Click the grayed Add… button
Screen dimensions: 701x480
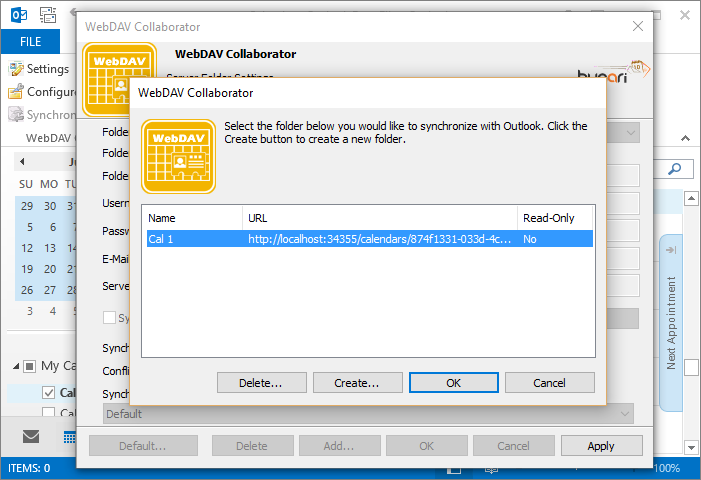[339, 446]
